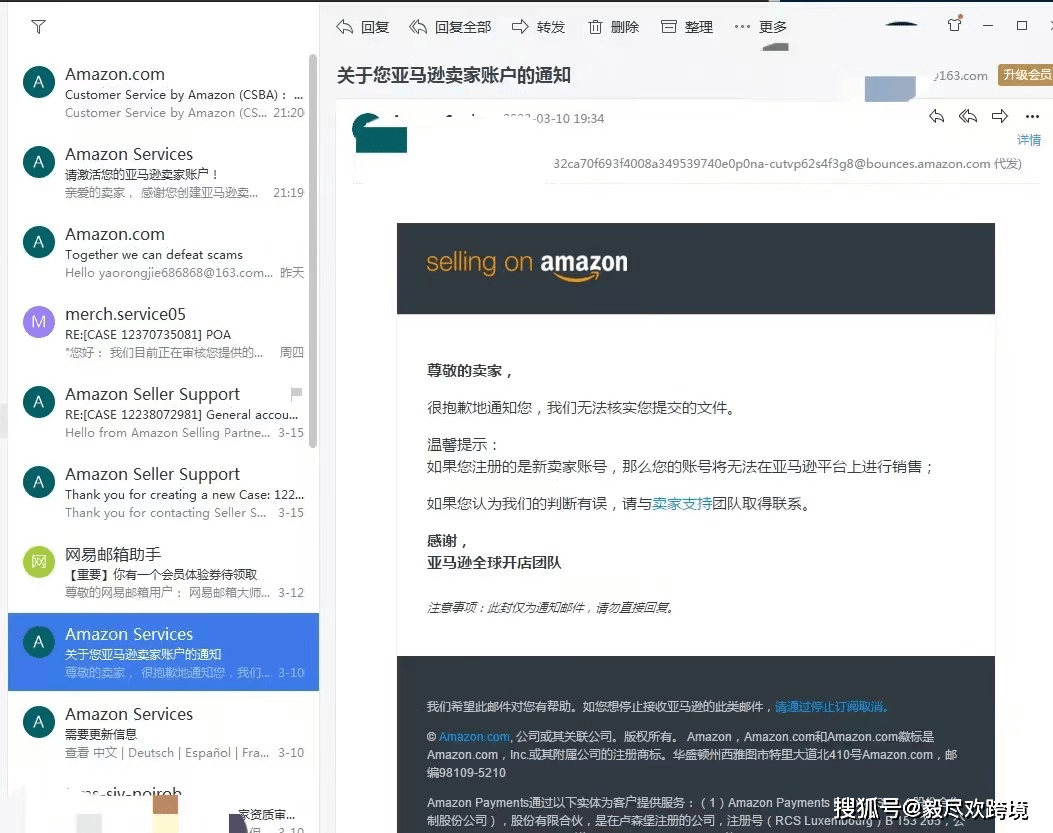Click the filter funnel icon above the email list
This screenshot has width=1053, height=833.
[38, 27]
